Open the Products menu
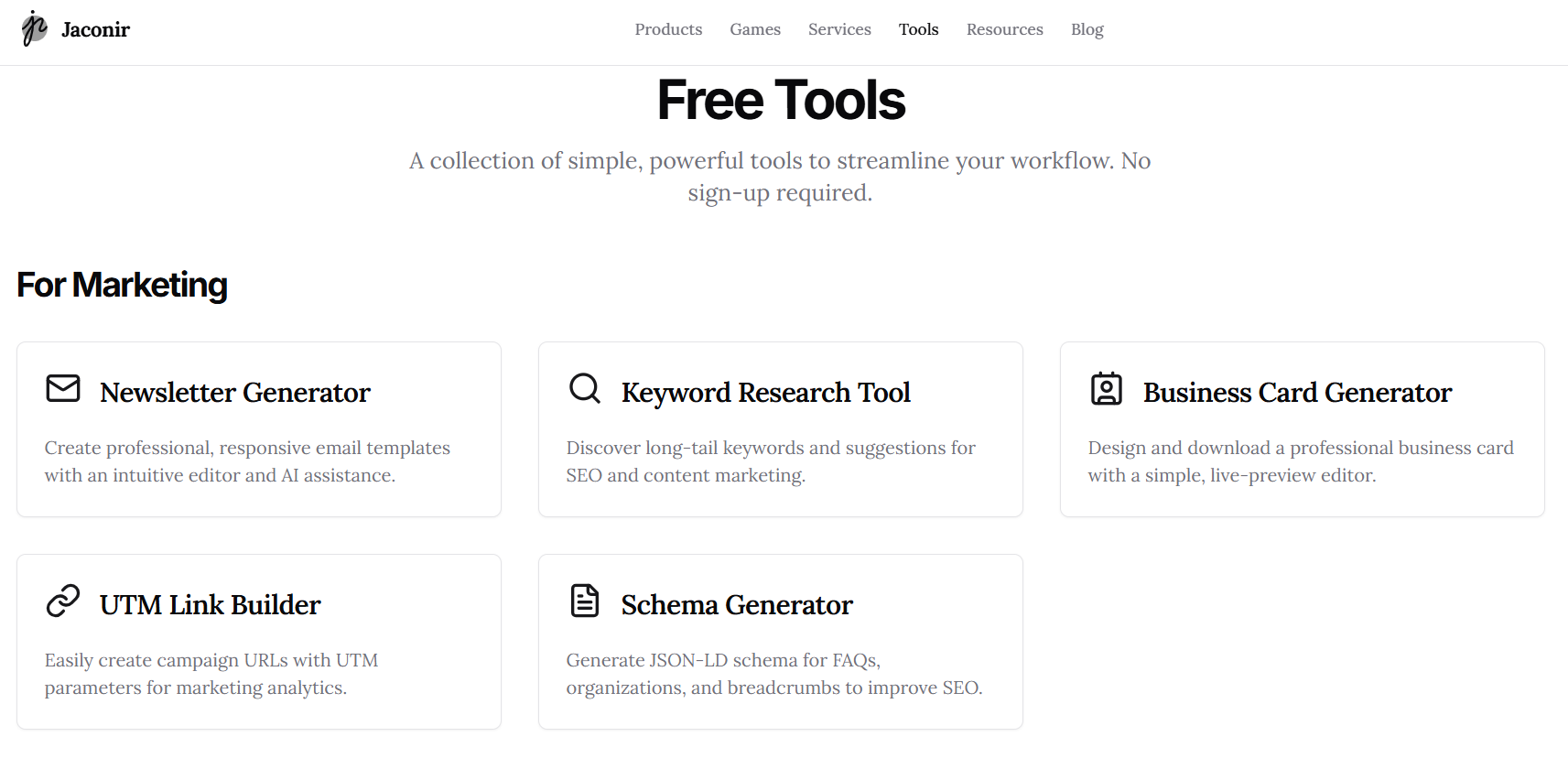 point(668,29)
